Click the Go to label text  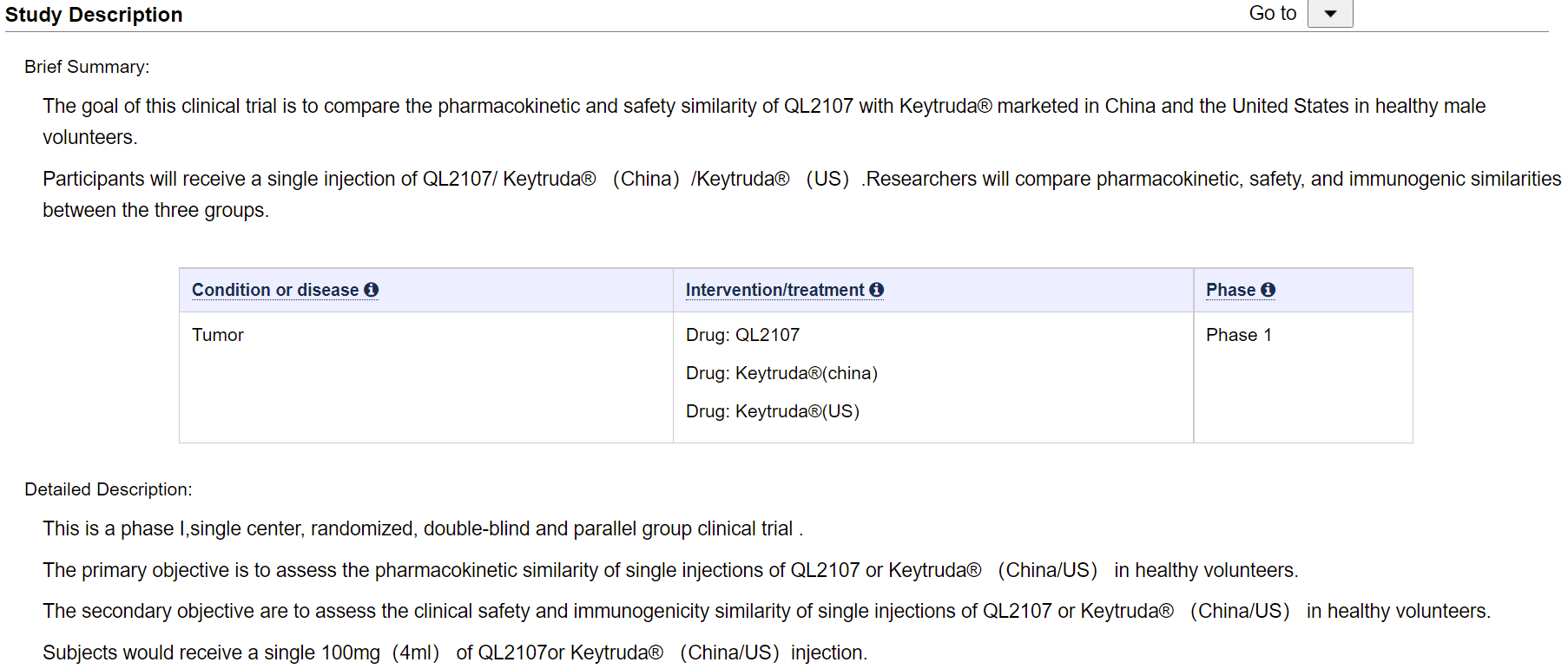click(x=1272, y=14)
